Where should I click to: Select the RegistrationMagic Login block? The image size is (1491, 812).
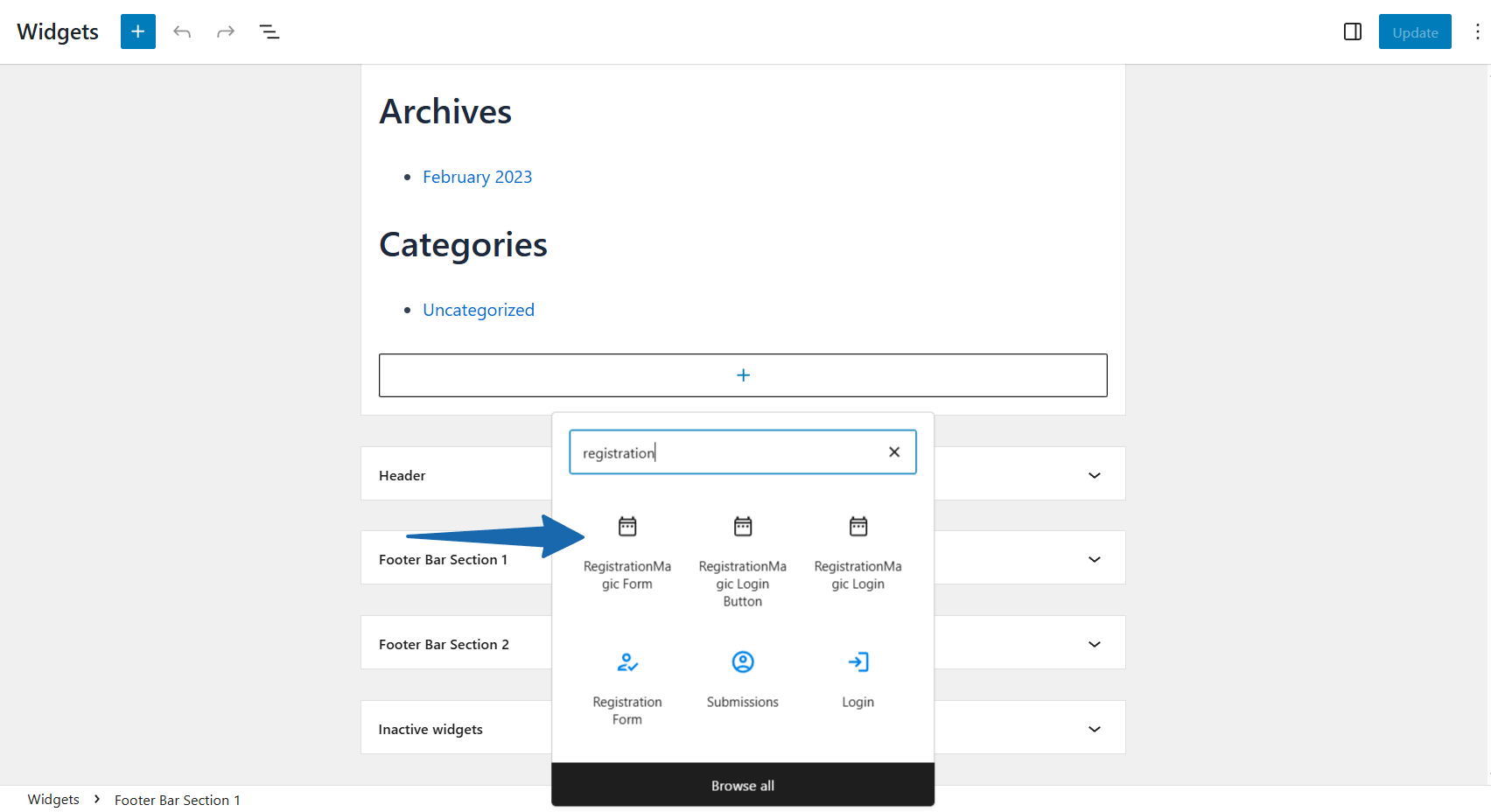tap(857, 551)
